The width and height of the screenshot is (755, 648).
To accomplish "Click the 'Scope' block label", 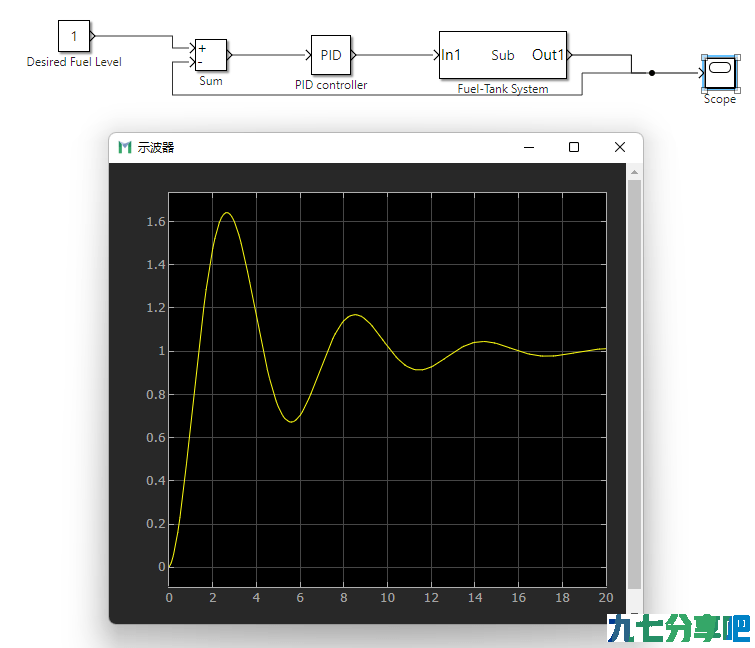I will pos(720,99).
